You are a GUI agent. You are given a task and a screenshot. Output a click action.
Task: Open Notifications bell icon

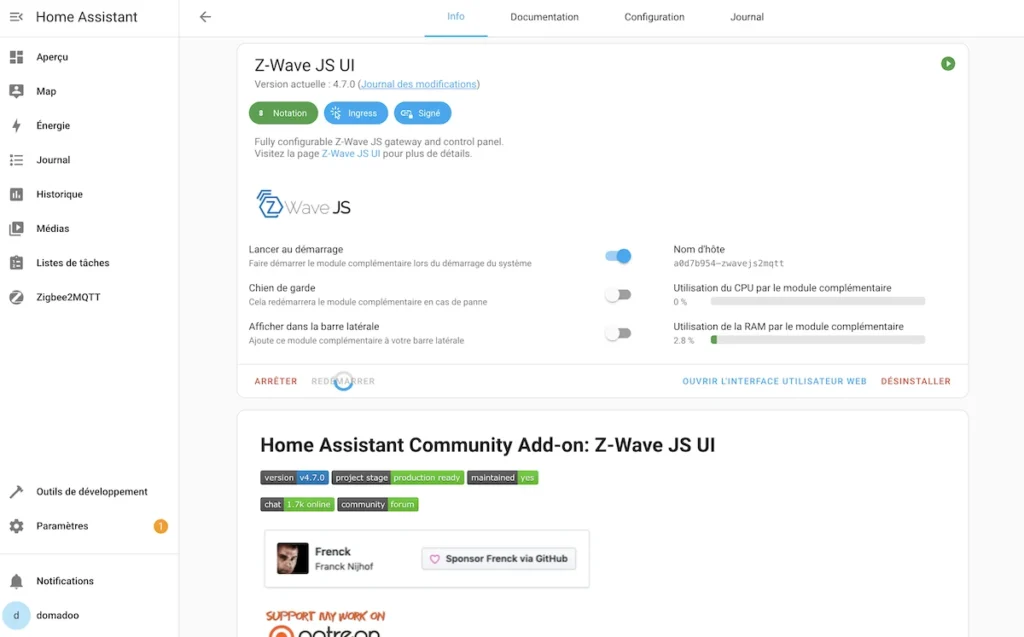[16, 581]
